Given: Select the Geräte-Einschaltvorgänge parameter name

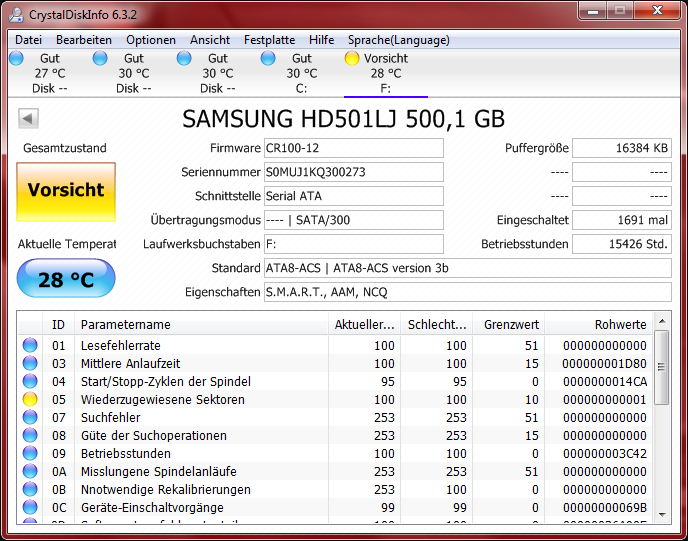Looking at the screenshot, I should (x=152, y=507).
